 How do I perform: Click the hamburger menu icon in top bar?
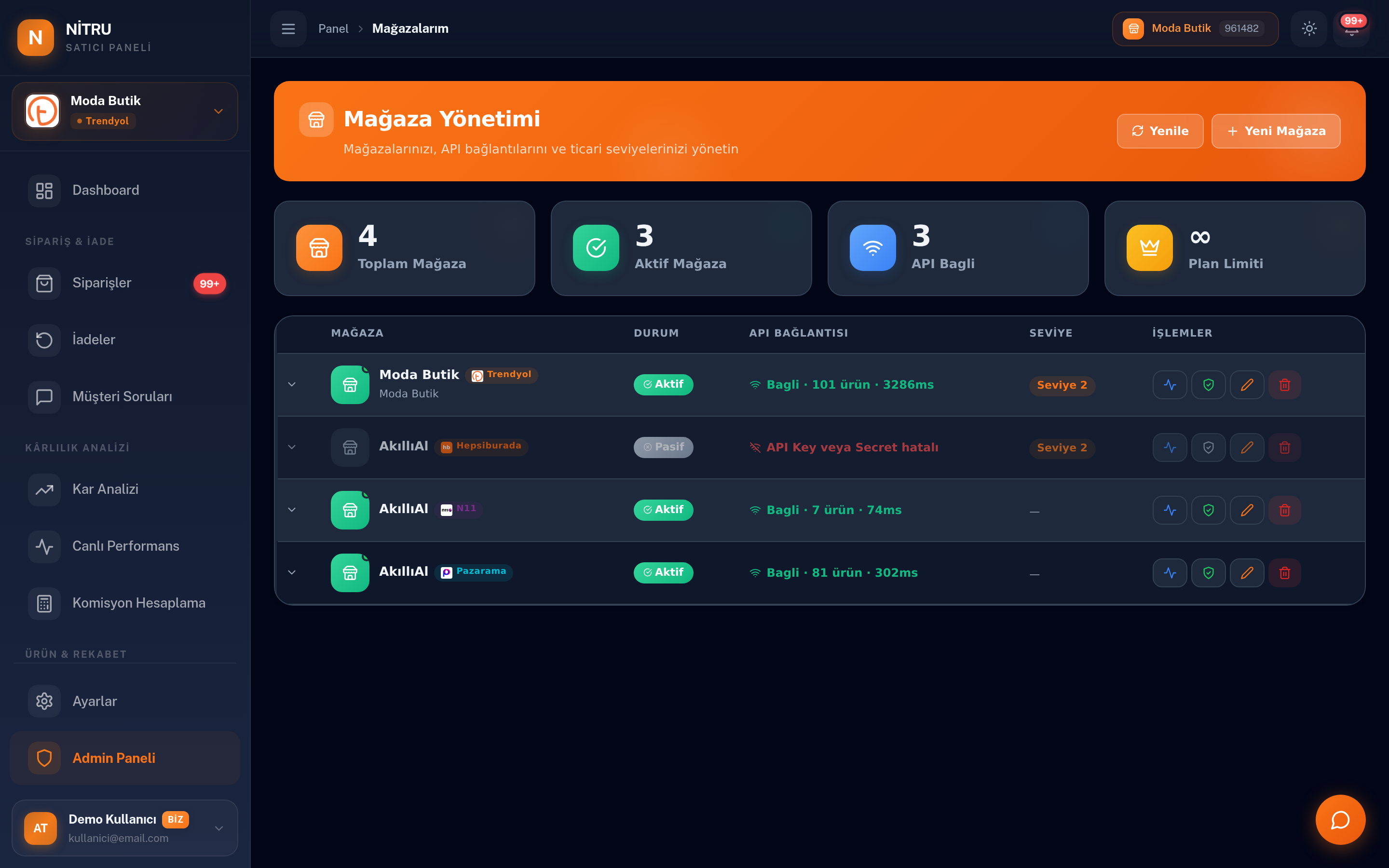tap(288, 29)
